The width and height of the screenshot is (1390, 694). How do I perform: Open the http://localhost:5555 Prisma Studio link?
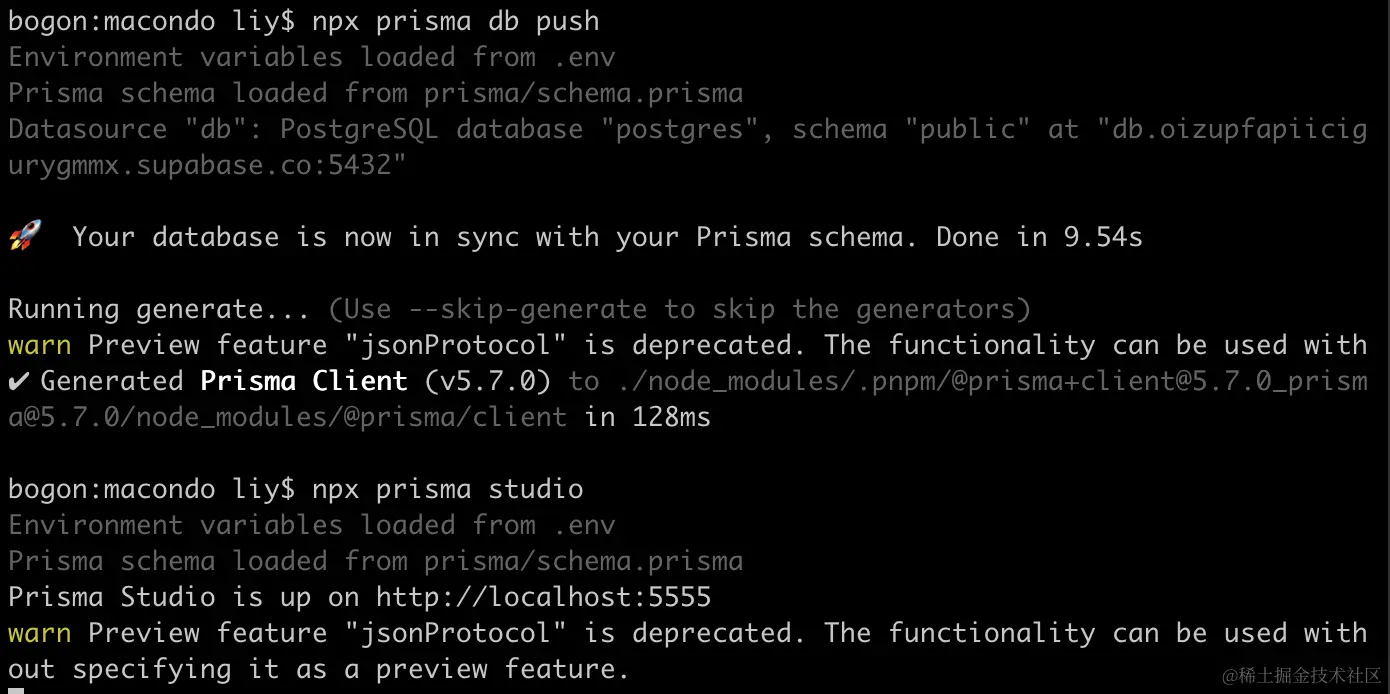point(543,597)
